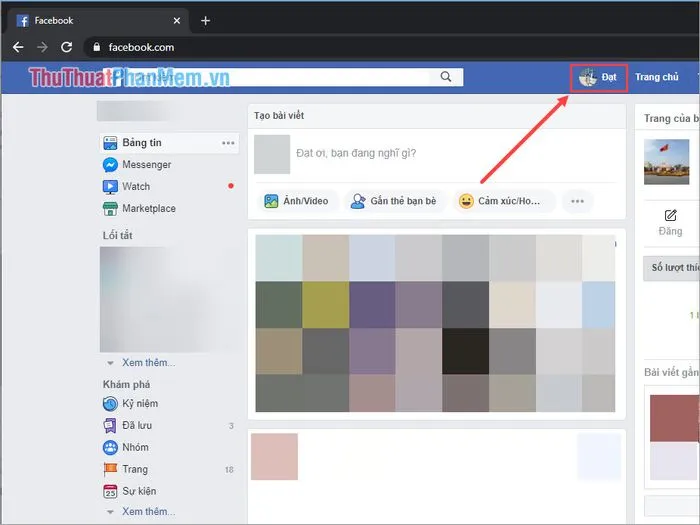Reload the page with browser refresh
Viewport: 700px width, 525px height.
pos(67,47)
